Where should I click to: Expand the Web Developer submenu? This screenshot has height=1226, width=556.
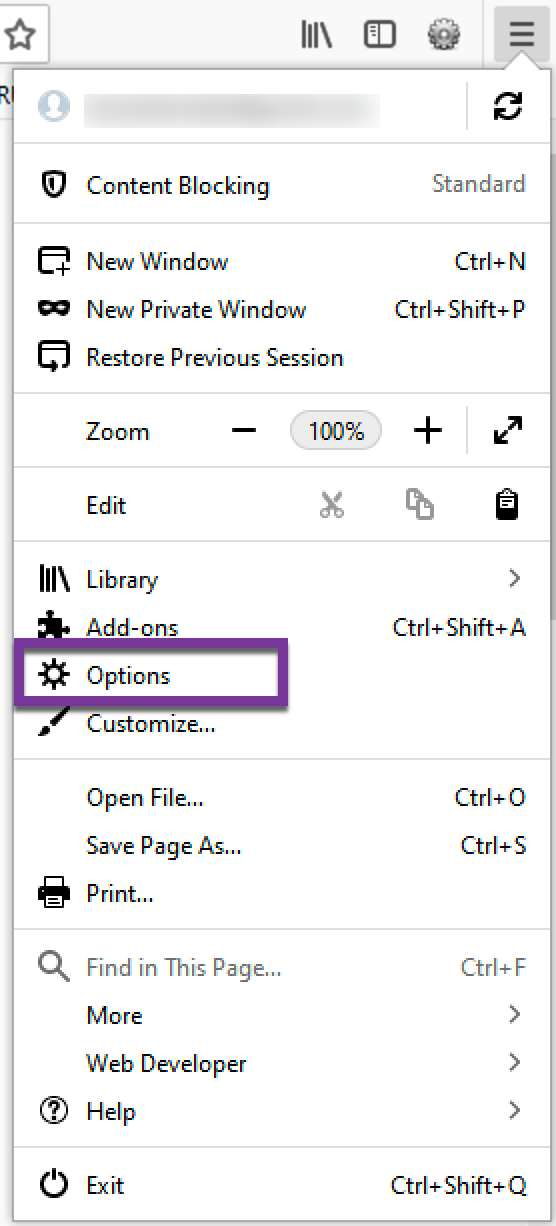pyautogui.click(x=280, y=1063)
